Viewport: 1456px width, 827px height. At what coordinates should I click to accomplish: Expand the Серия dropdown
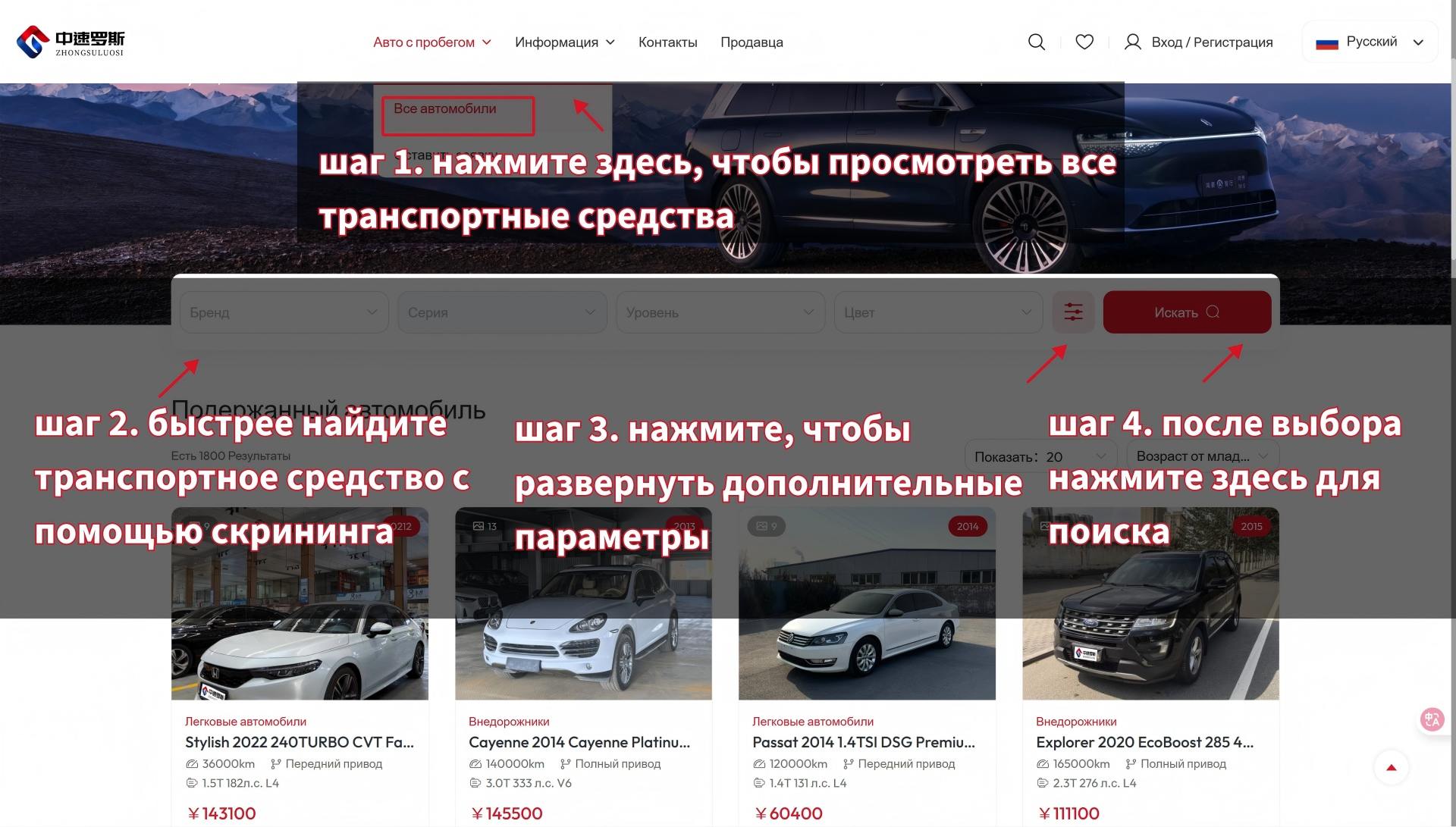[501, 312]
